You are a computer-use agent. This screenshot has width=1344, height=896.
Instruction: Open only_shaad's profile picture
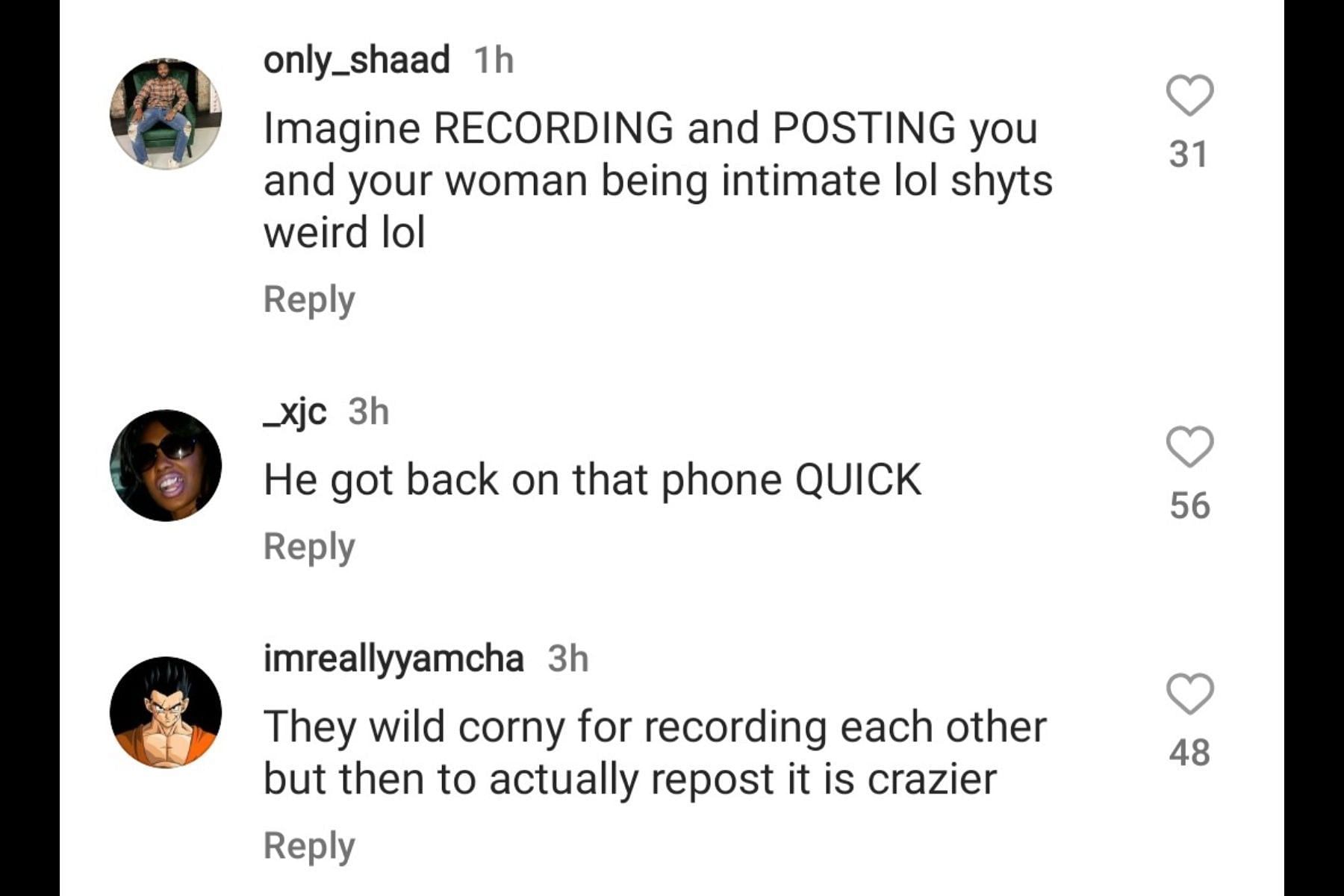[x=166, y=113]
